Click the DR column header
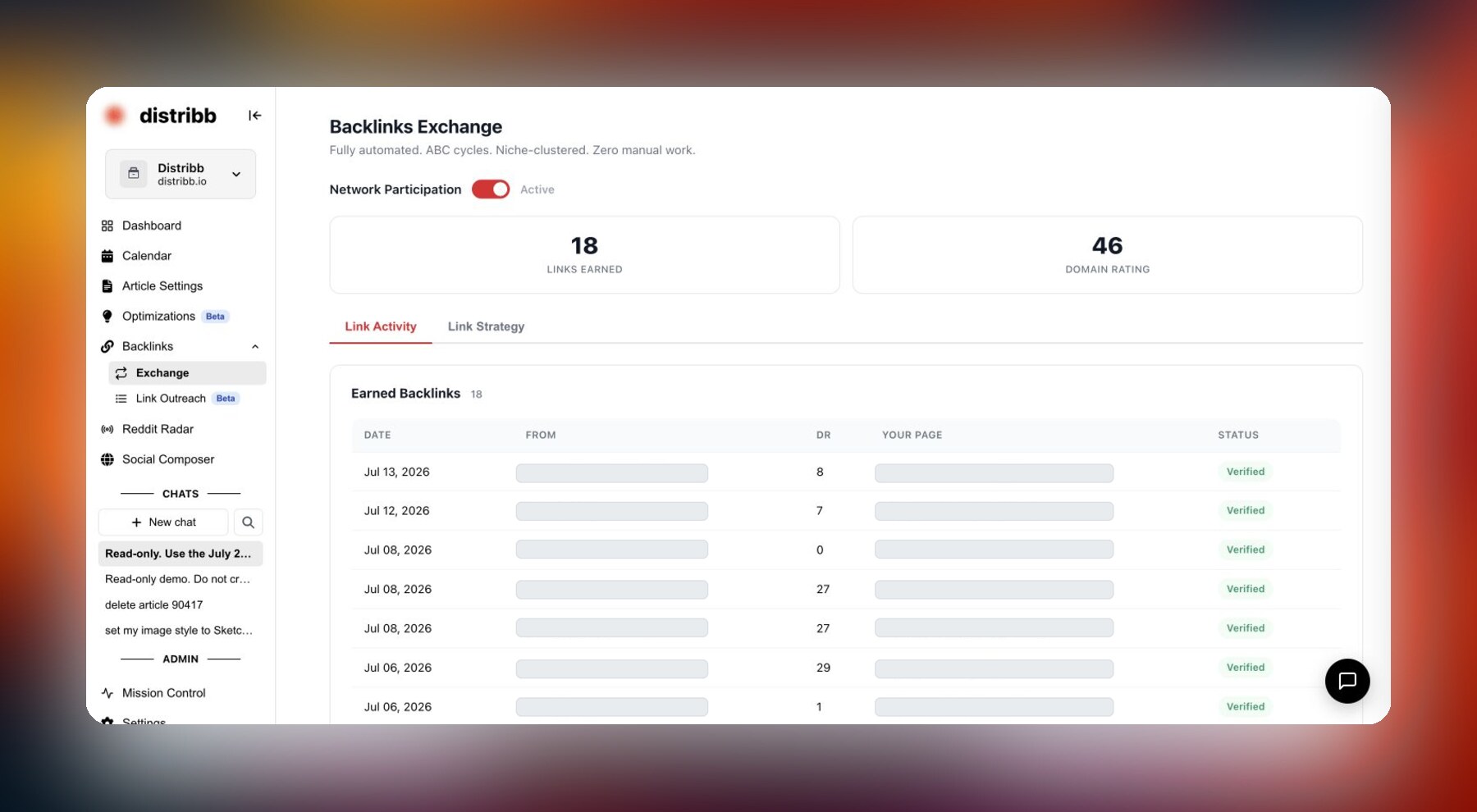 click(823, 435)
